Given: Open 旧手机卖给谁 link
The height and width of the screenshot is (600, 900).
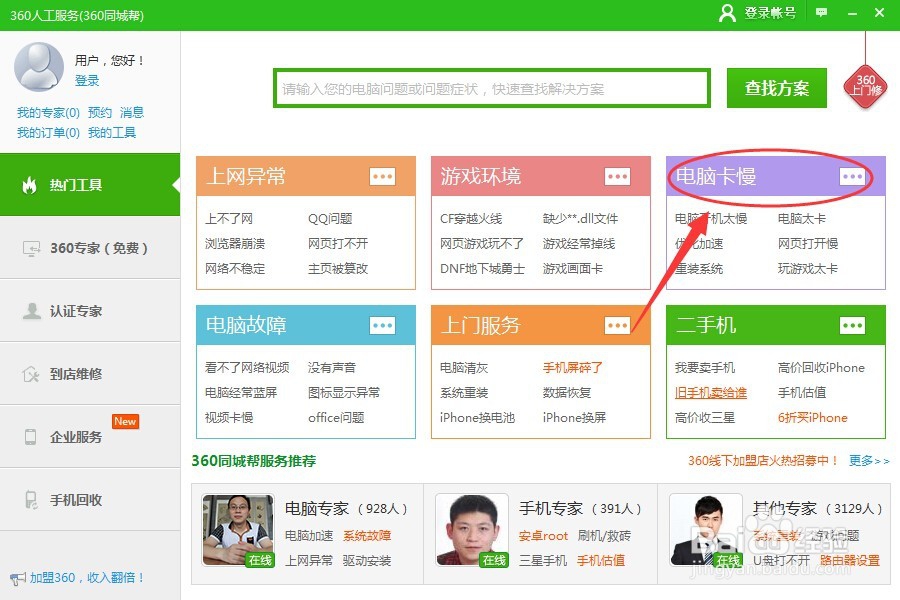Looking at the screenshot, I should pos(711,393).
